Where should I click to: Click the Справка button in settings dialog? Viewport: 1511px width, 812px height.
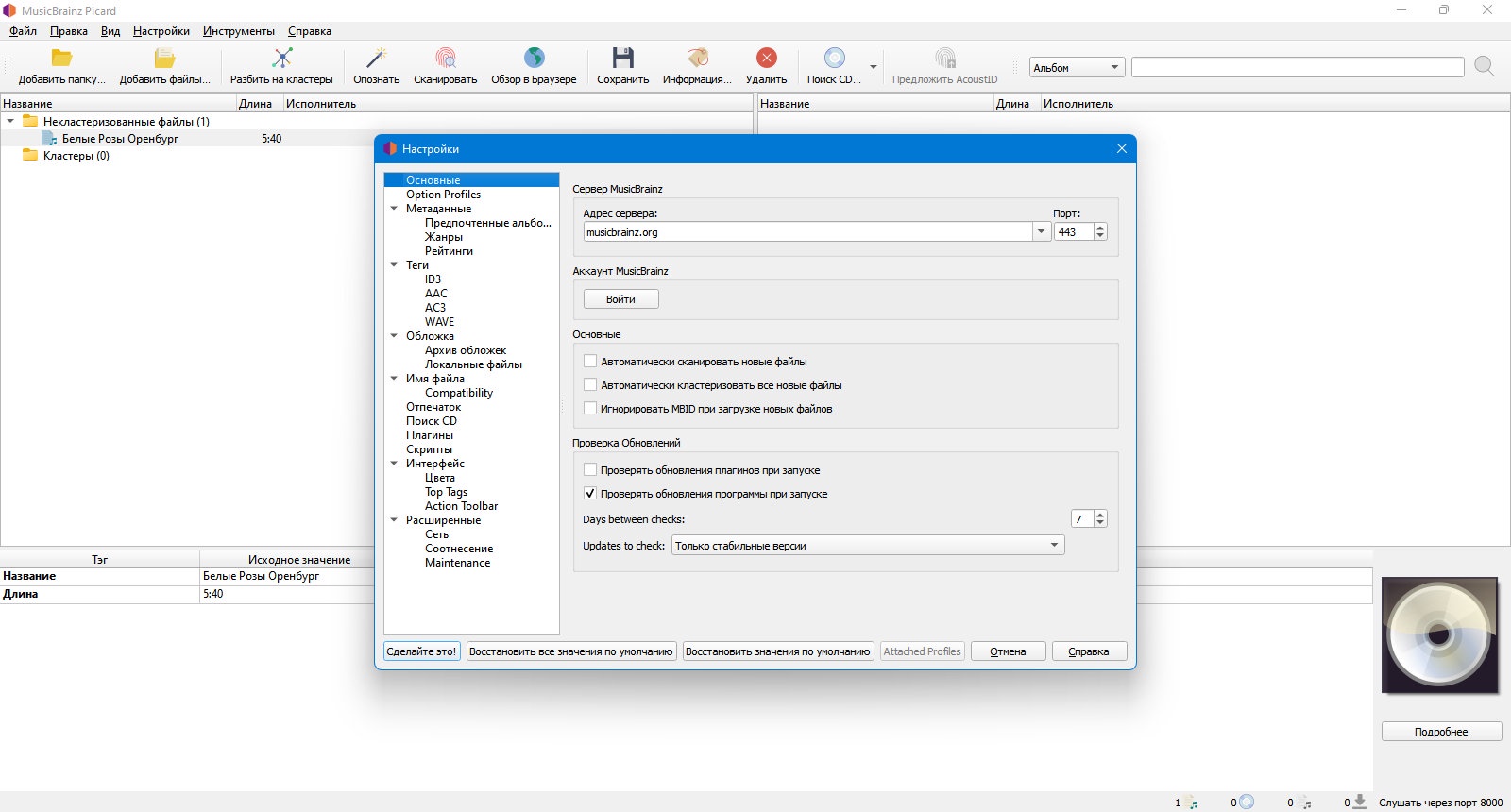tap(1089, 651)
